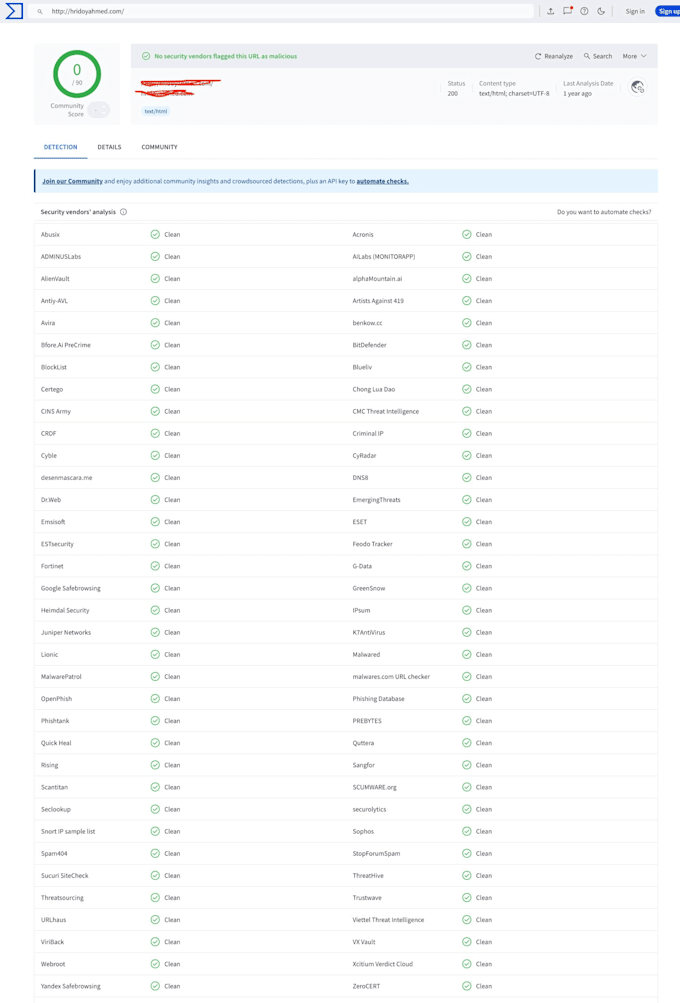Click content type "text/html; charset=UTF-8" value
680x1003 pixels.
[x=514, y=93]
